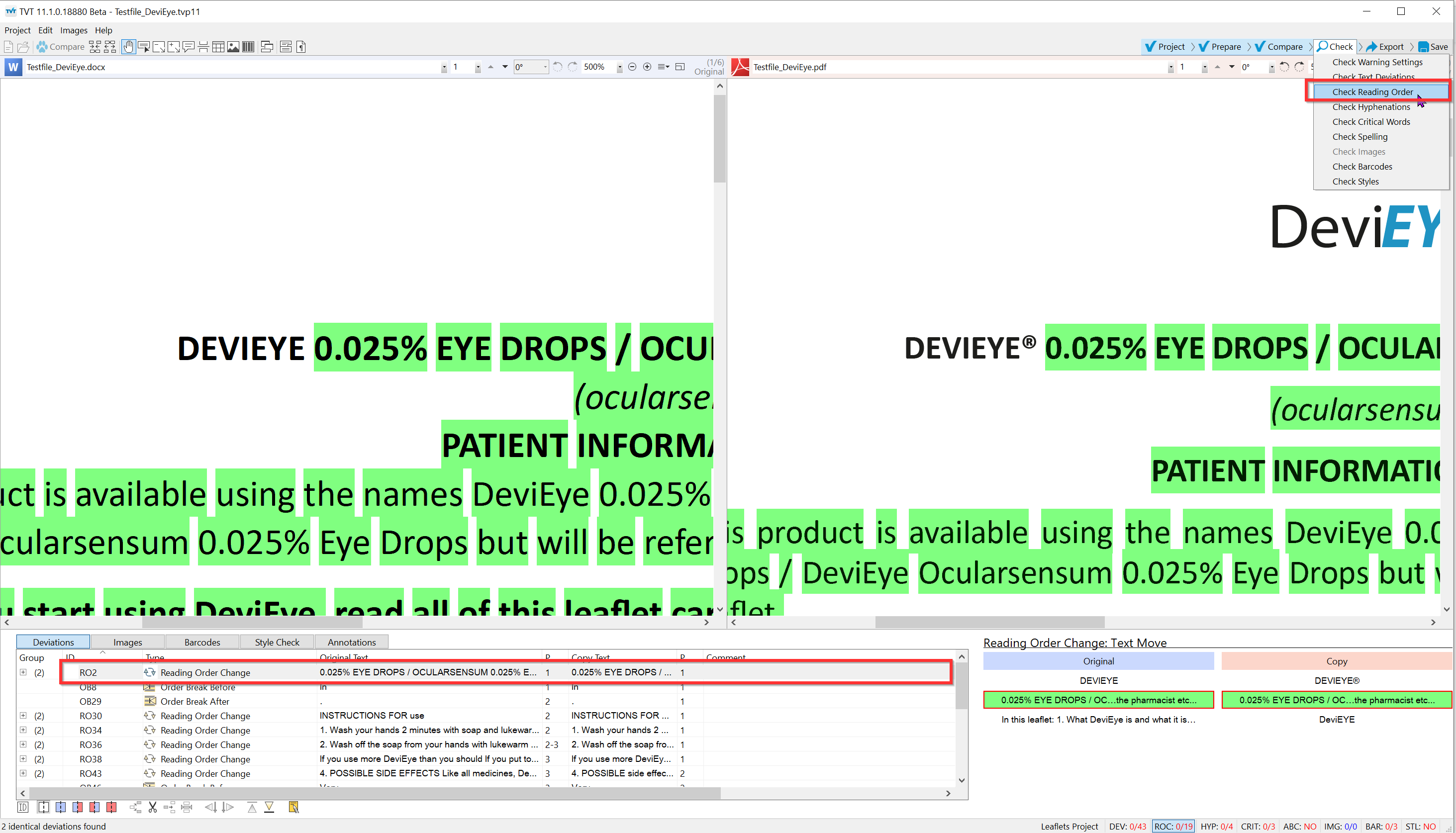Toggle the ID column display button
1456x833 pixels.
coord(23,807)
